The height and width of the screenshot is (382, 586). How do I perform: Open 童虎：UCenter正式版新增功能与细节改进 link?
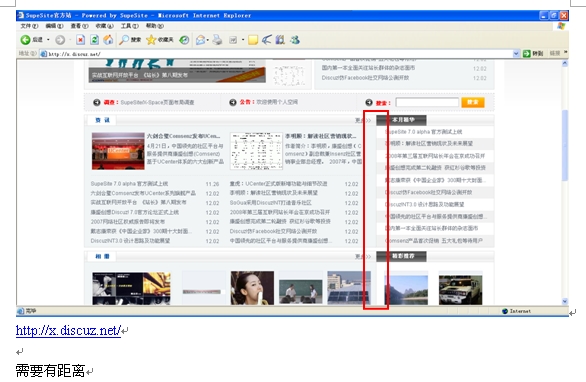tap(278, 184)
